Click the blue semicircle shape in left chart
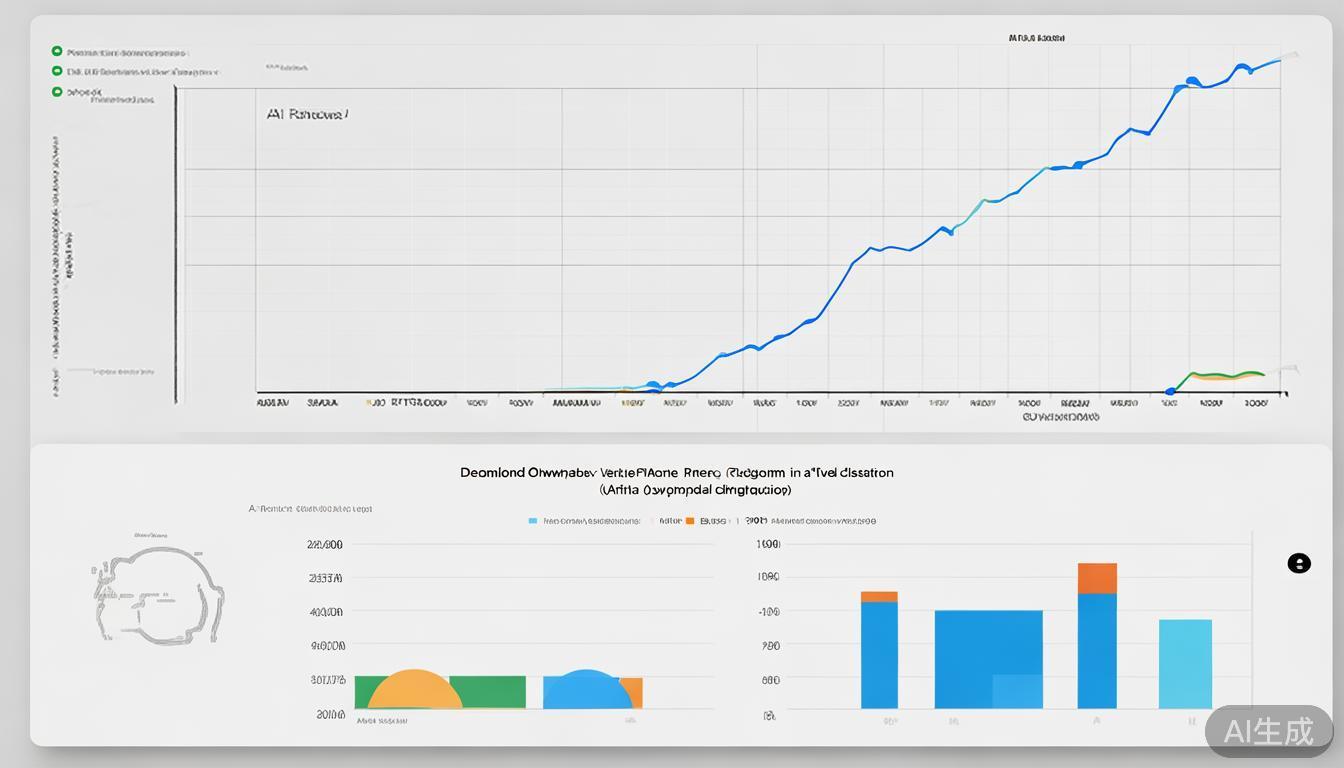This screenshot has width=1344, height=768. (587, 690)
